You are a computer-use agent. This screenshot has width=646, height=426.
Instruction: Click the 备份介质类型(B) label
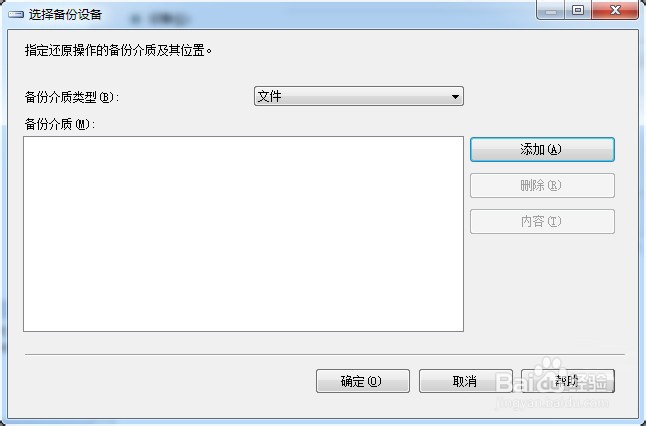(x=72, y=97)
